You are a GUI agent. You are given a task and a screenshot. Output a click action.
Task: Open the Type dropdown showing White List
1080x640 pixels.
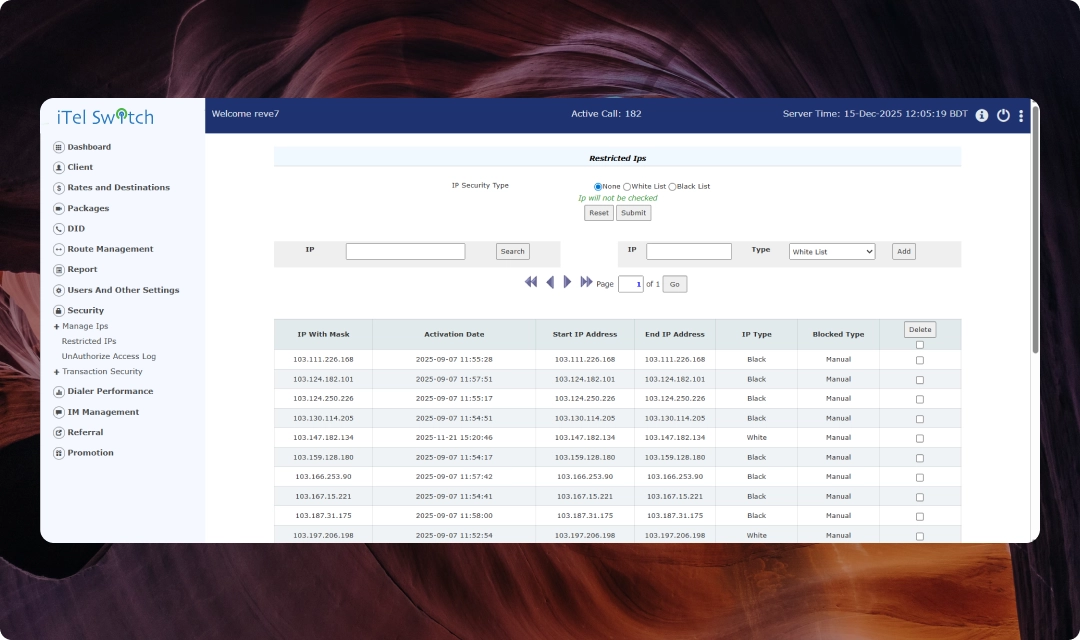[x=831, y=252]
